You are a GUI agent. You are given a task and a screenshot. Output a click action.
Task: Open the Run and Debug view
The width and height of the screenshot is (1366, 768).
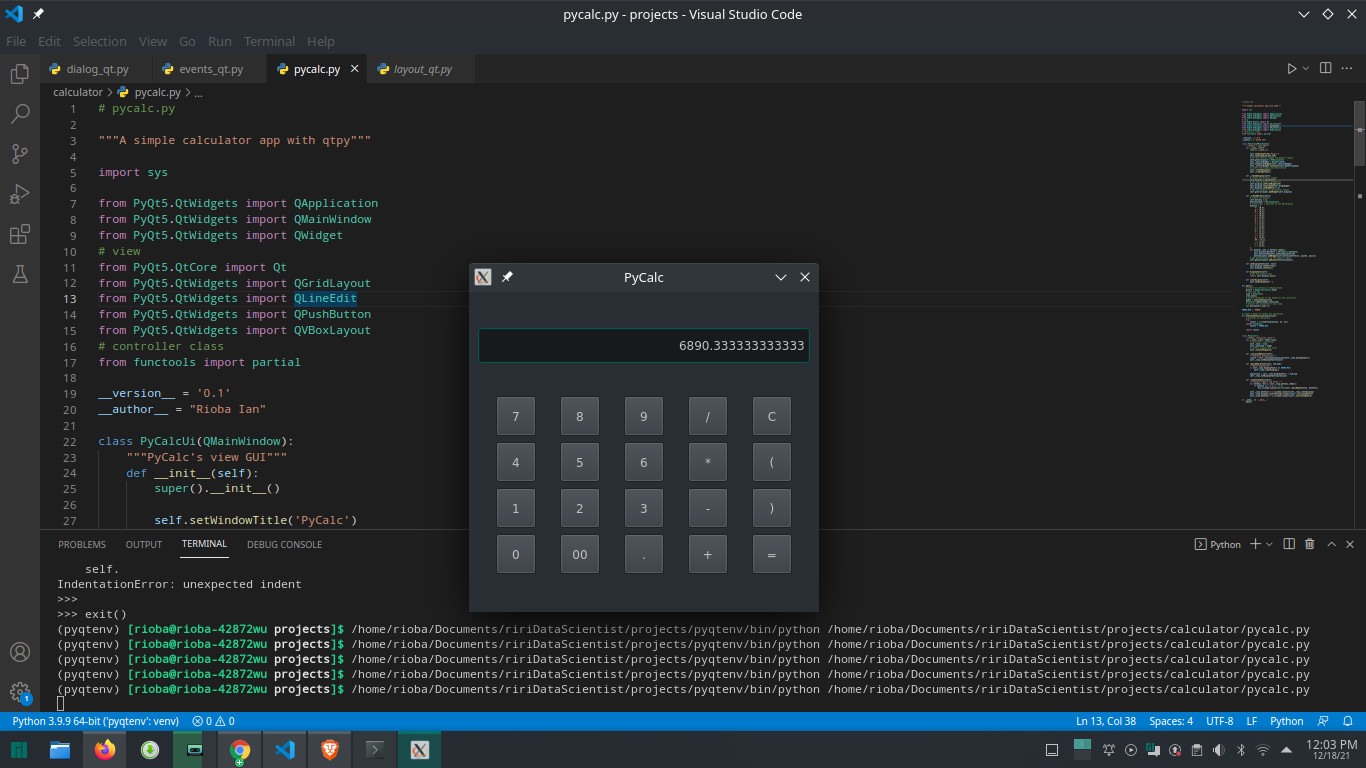click(x=19, y=194)
